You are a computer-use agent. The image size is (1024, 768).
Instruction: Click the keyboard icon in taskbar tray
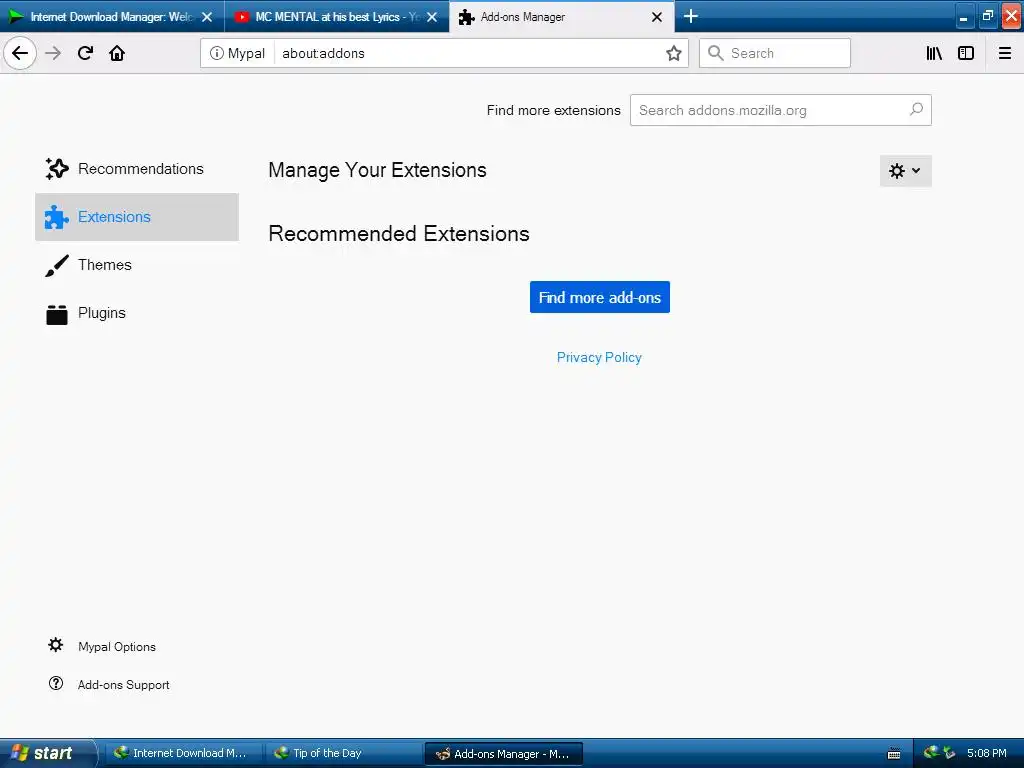[894, 754]
